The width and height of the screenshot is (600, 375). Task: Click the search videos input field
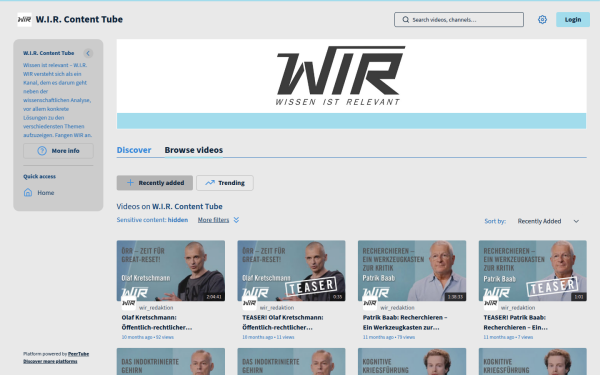coord(459,20)
